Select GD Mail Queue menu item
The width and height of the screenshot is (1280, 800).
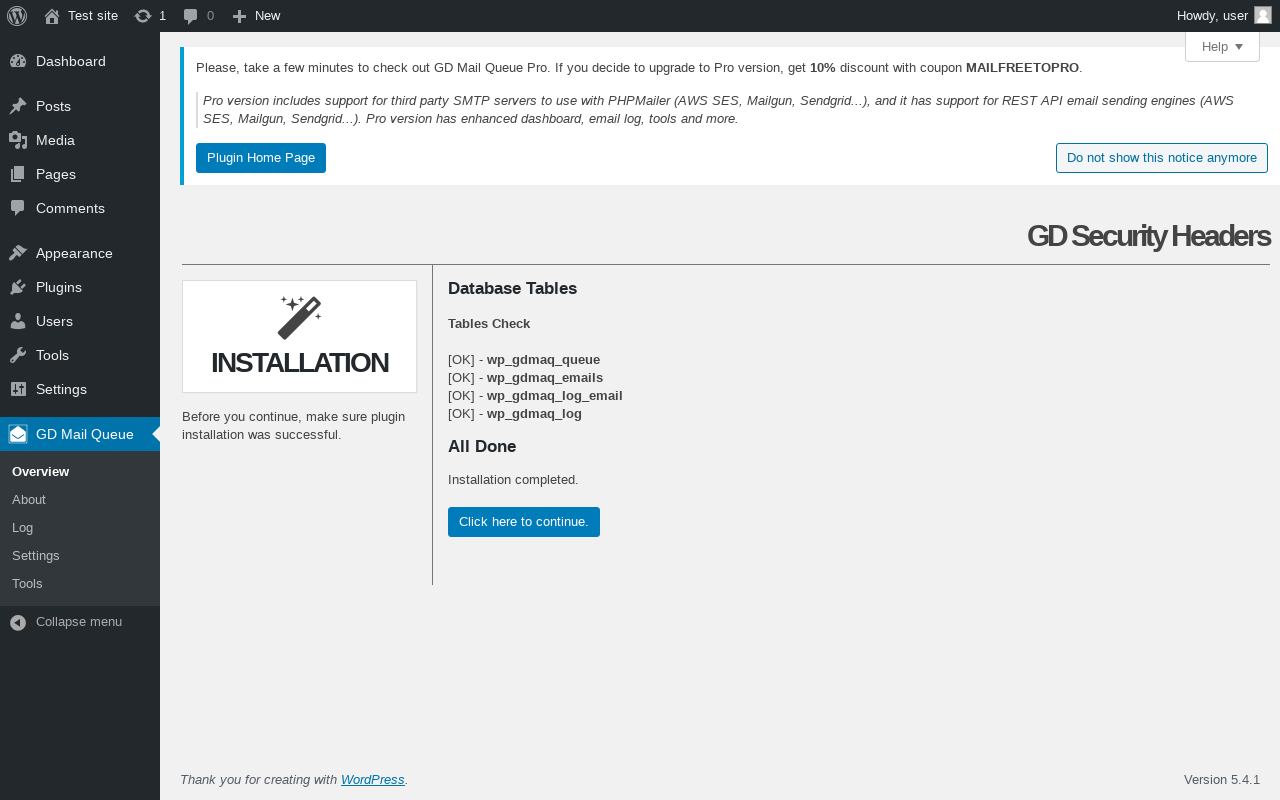80,434
